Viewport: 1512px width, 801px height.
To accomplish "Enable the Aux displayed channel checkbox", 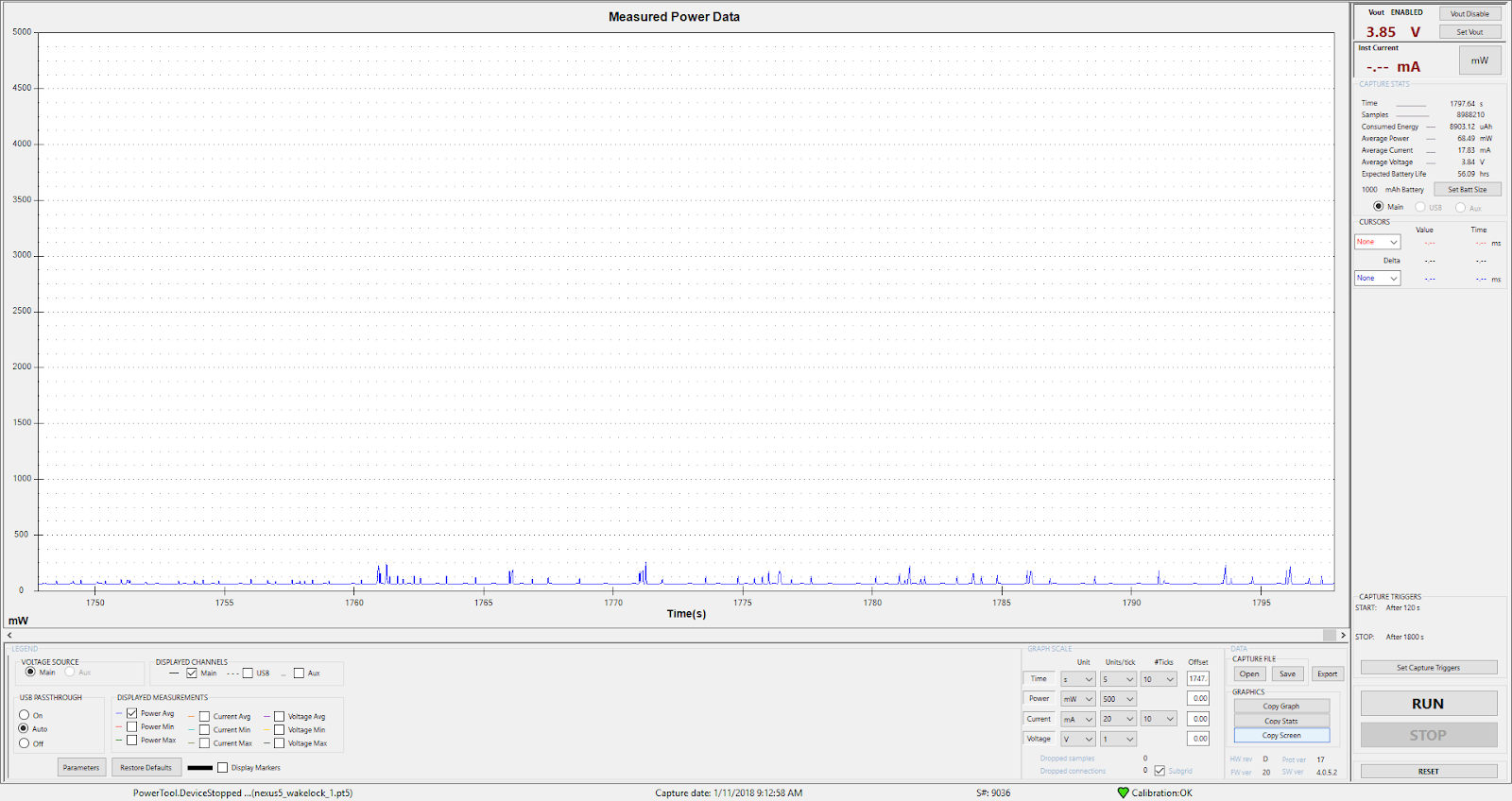I will [x=299, y=673].
